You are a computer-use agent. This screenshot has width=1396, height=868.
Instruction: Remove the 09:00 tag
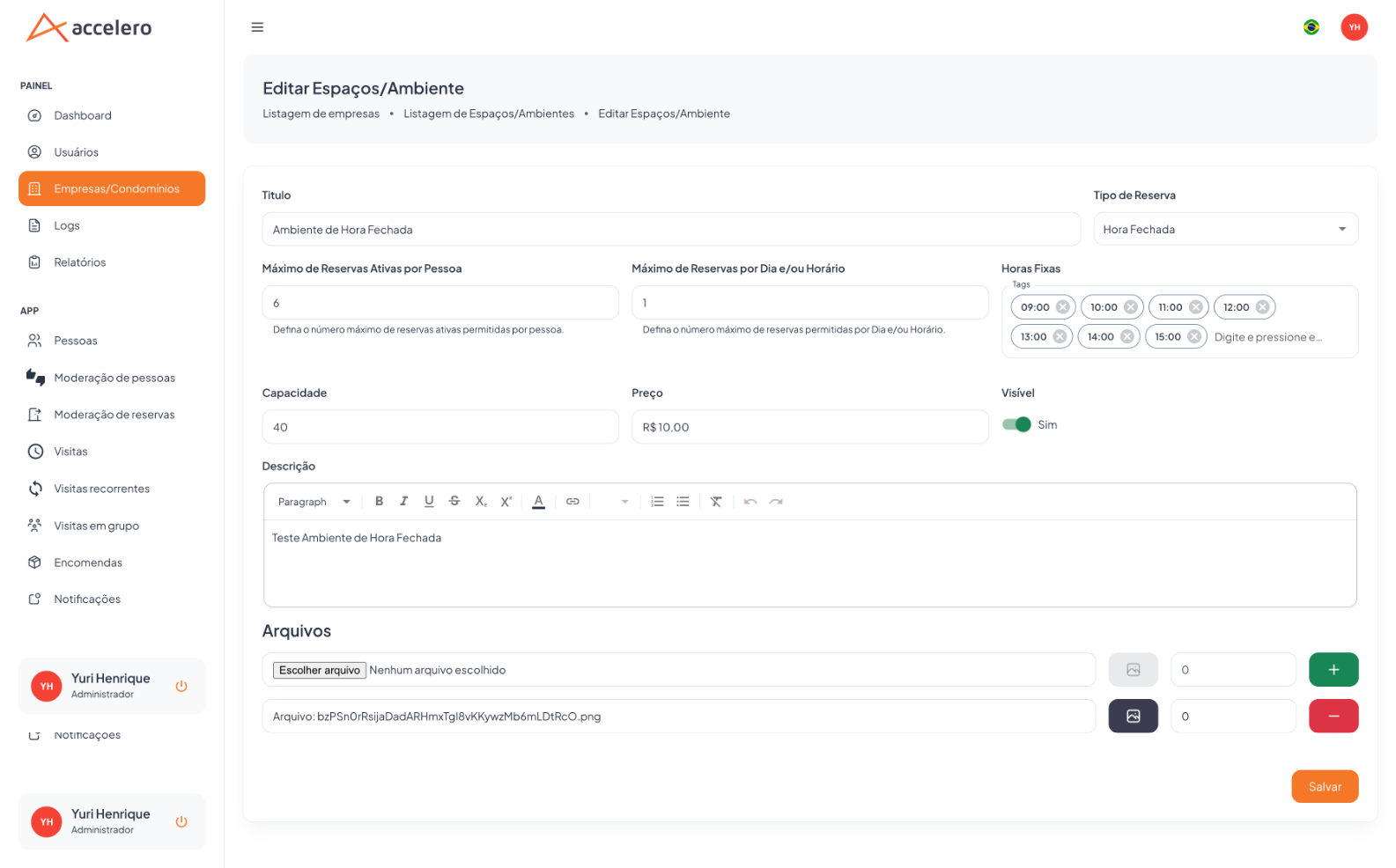[x=1063, y=306]
